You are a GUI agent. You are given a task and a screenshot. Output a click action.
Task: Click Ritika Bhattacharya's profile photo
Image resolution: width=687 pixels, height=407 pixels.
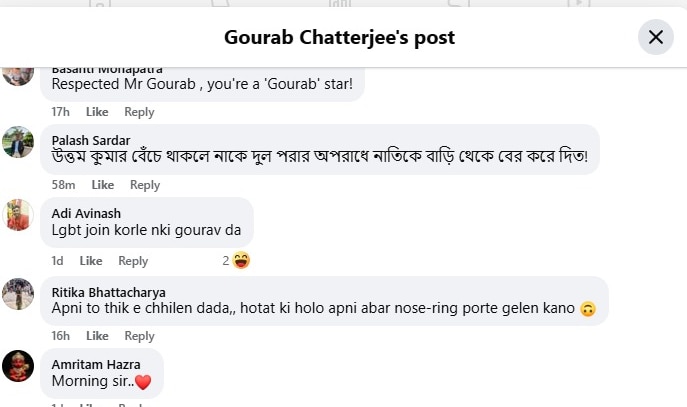[x=18, y=293]
